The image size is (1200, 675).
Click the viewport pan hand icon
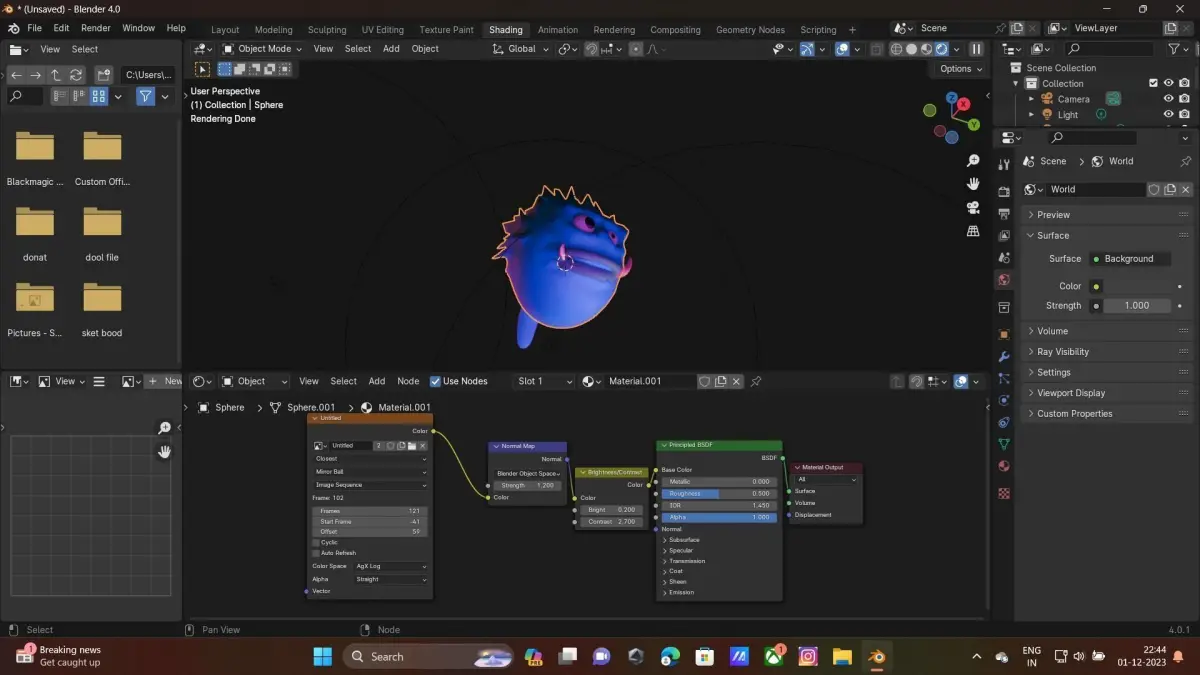point(973,184)
